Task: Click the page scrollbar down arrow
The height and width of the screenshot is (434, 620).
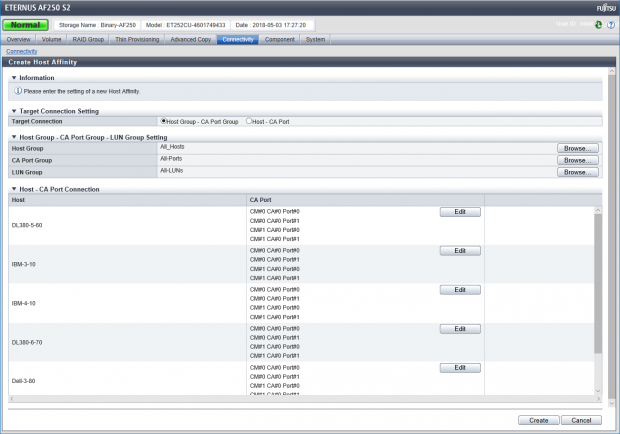Action: point(612,404)
